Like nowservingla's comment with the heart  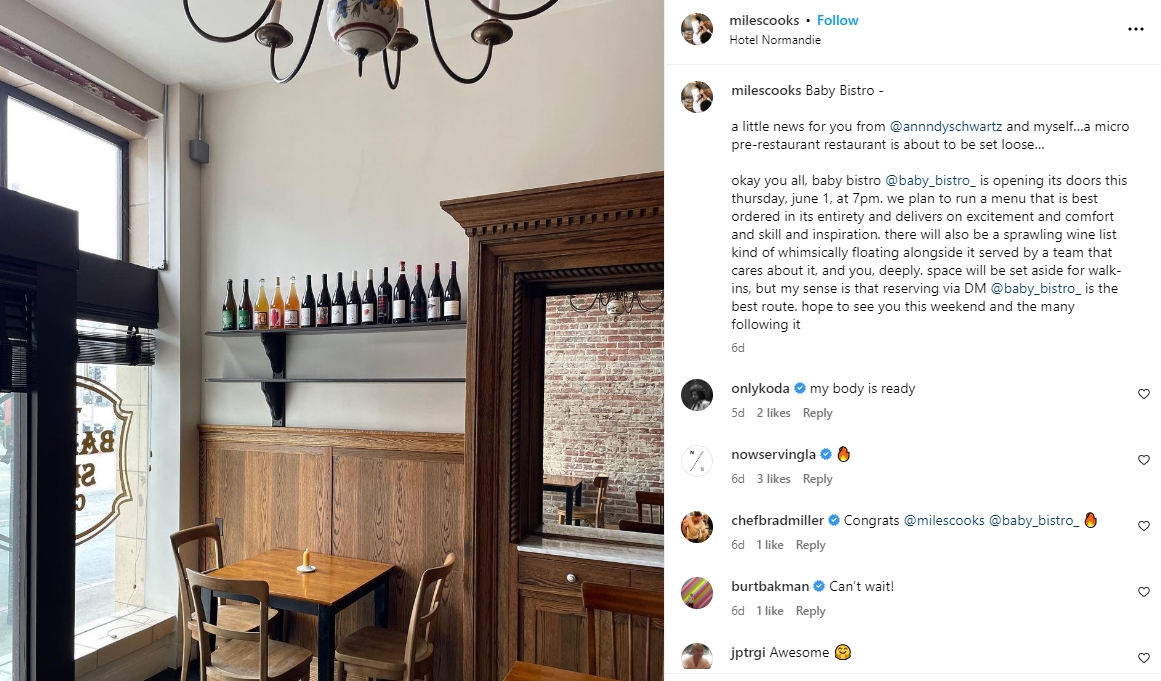pyautogui.click(x=1143, y=460)
